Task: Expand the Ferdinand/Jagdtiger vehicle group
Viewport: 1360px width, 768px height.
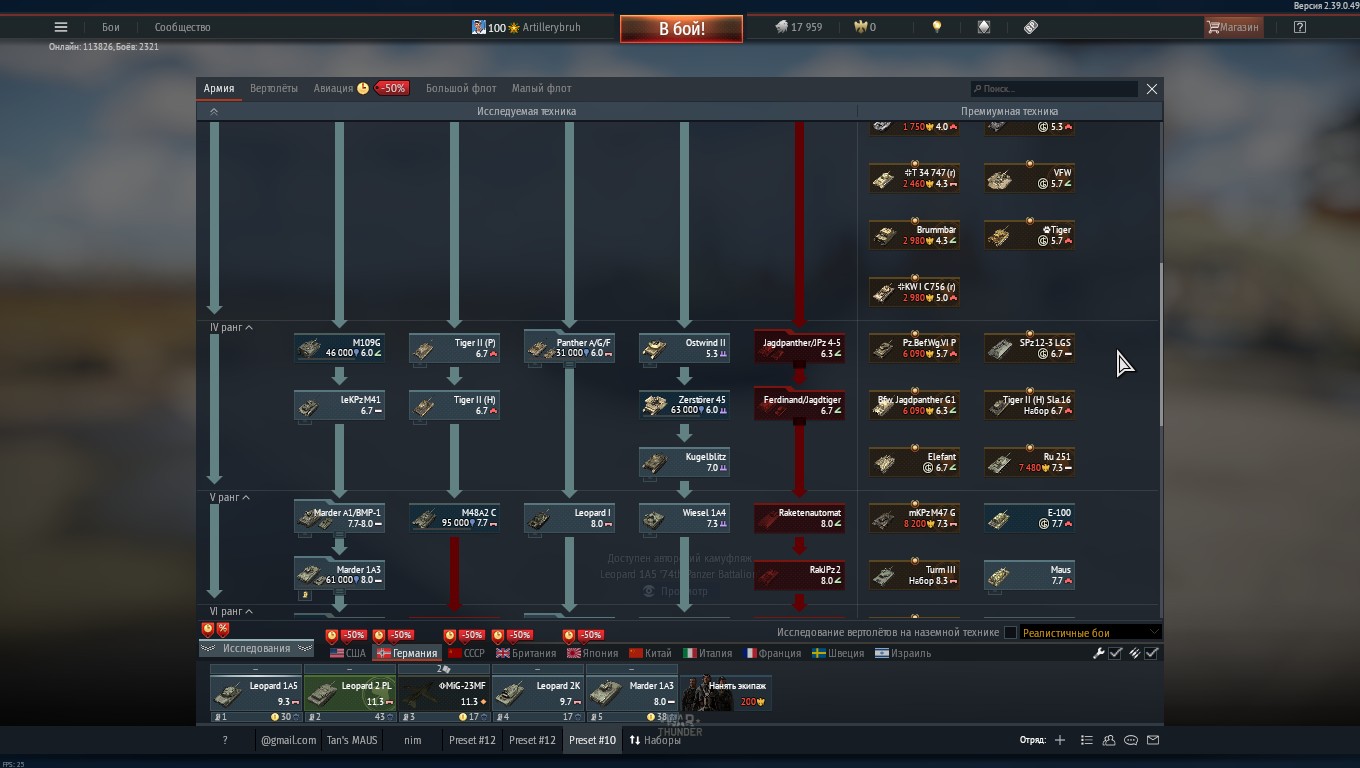Action: pyautogui.click(x=800, y=405)
